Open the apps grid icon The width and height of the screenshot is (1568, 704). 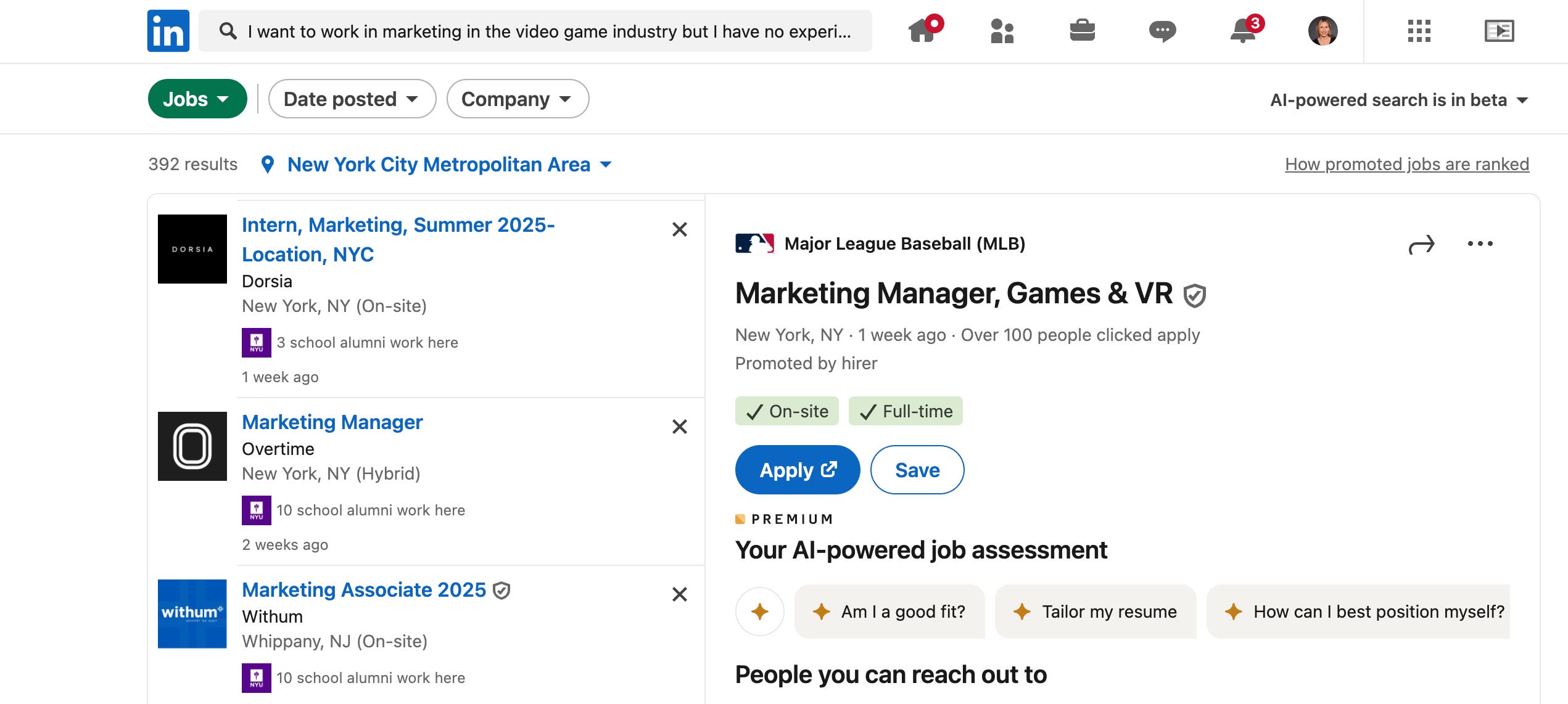1419,31
